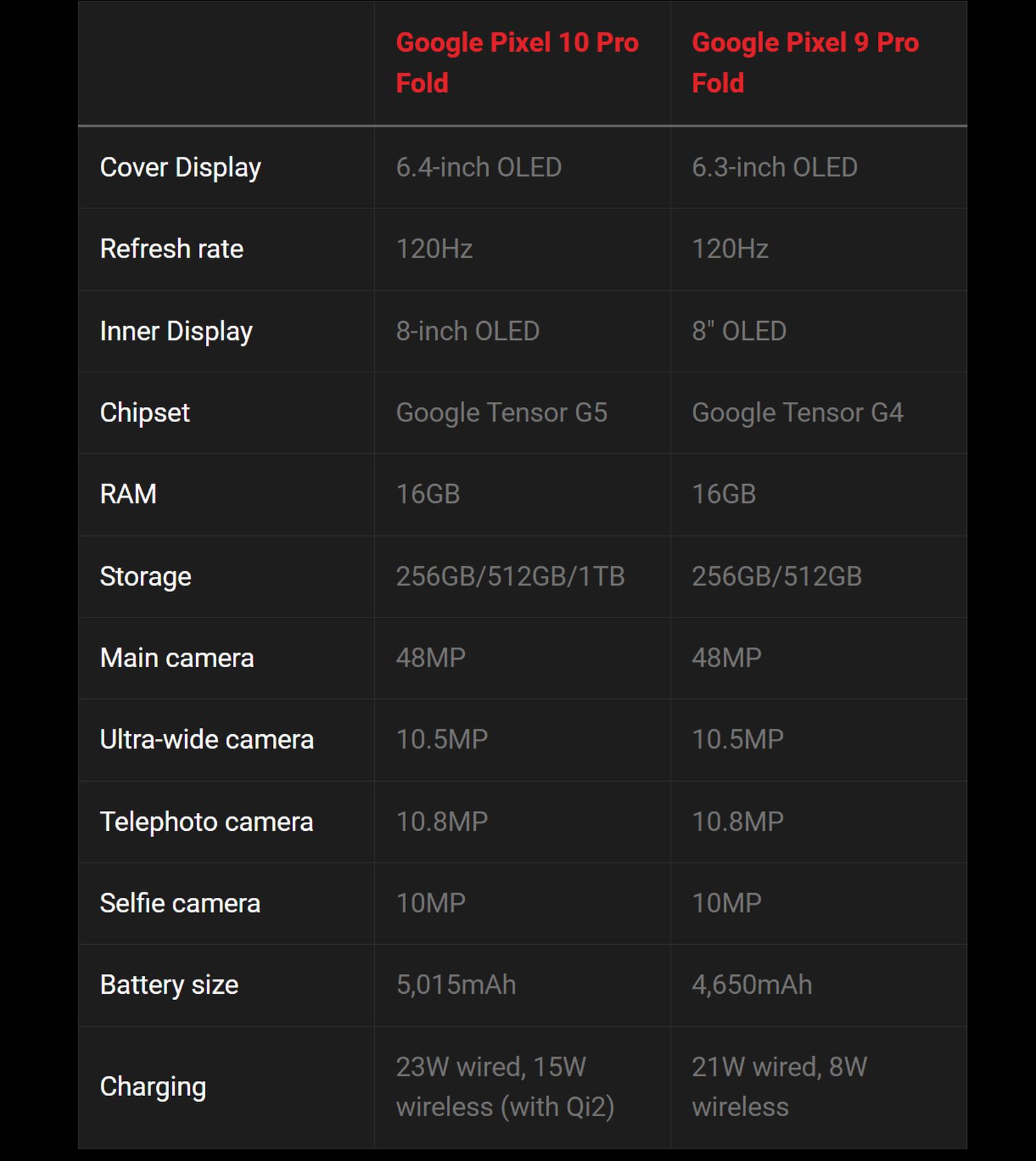Click the Google Pixel 10 Pro Fold header
Image resolution: width=1036 pixels, height=1161 pixels.
point(517,63)
